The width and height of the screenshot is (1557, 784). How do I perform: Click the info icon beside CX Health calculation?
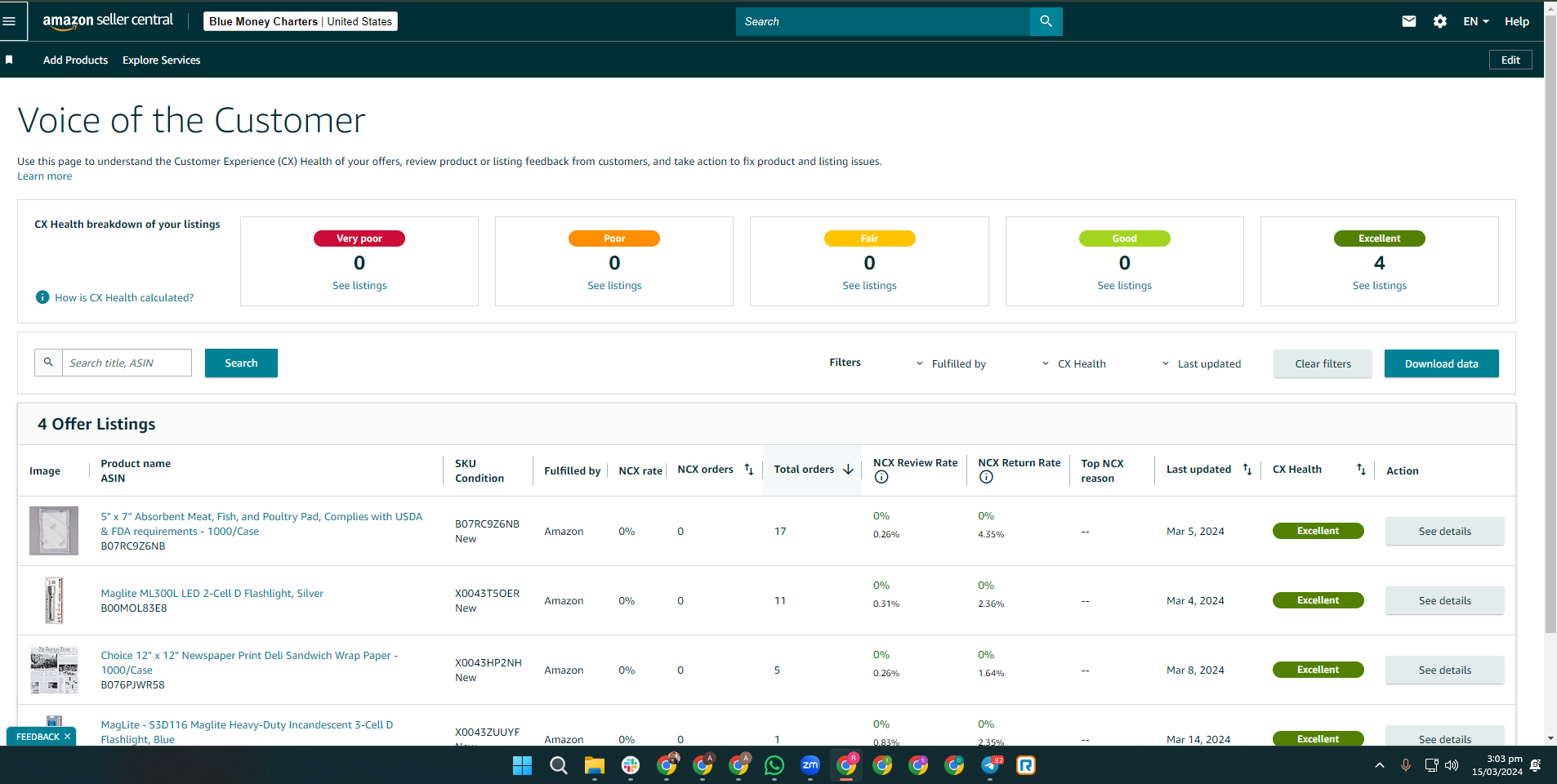tap(42, 297)
